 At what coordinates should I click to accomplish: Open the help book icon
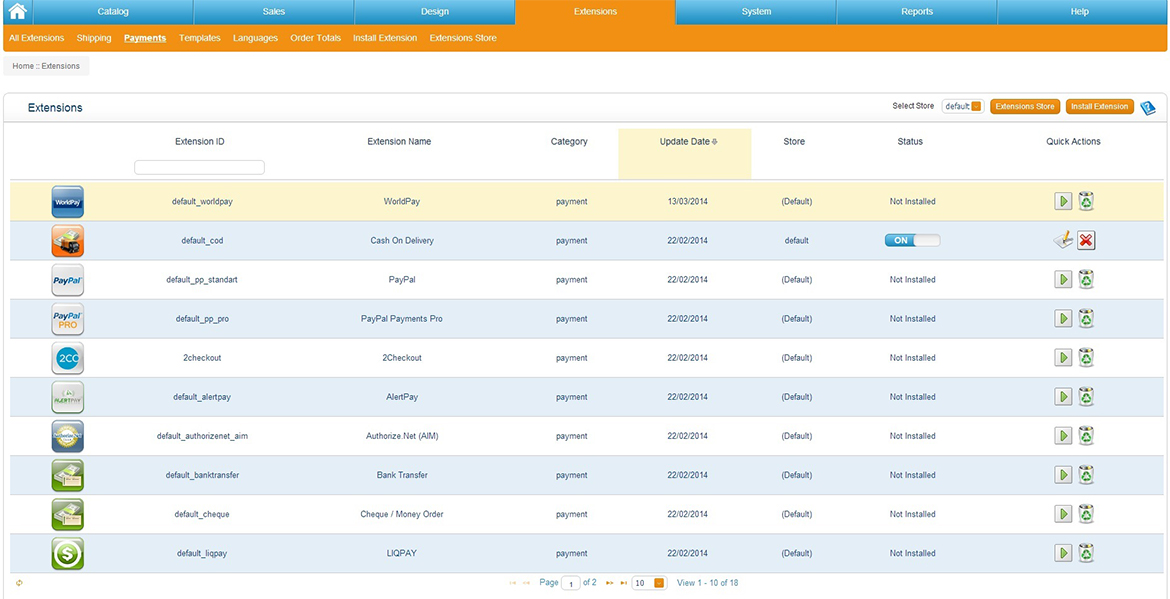1147,107
